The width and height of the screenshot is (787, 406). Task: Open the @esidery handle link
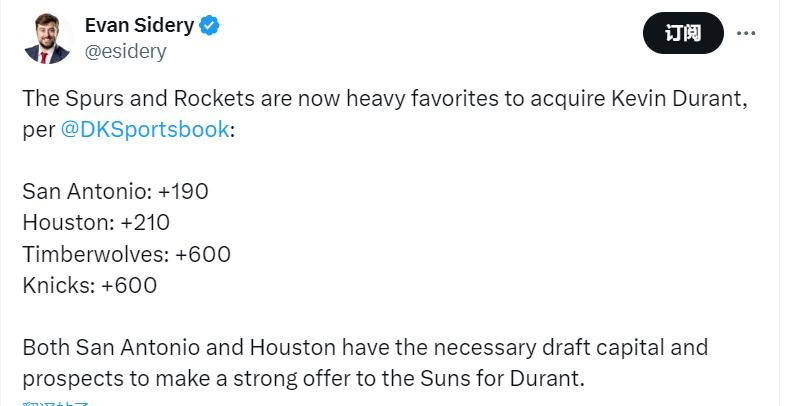click(125, 52)
